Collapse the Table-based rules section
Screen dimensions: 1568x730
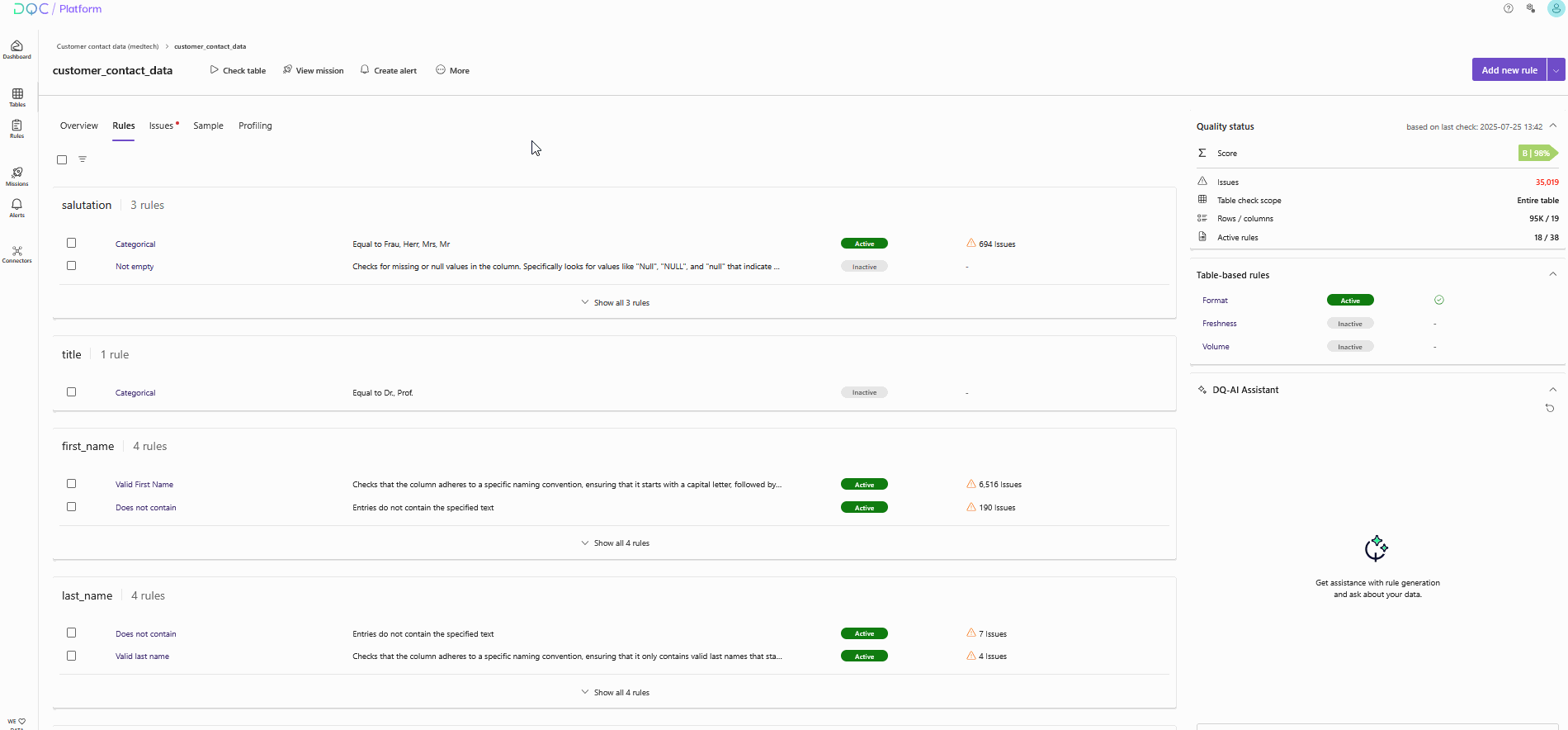pos(1553,274)
